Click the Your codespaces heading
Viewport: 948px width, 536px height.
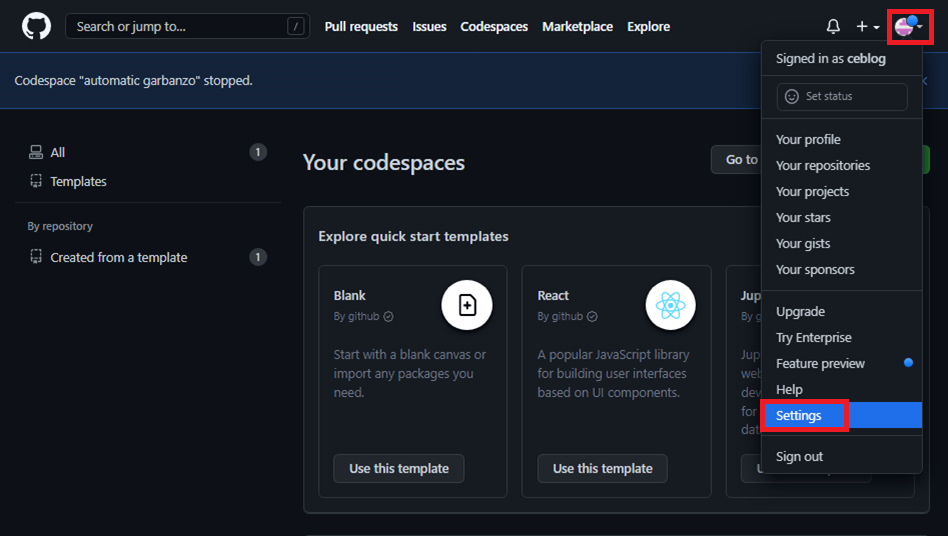point(384,163)
